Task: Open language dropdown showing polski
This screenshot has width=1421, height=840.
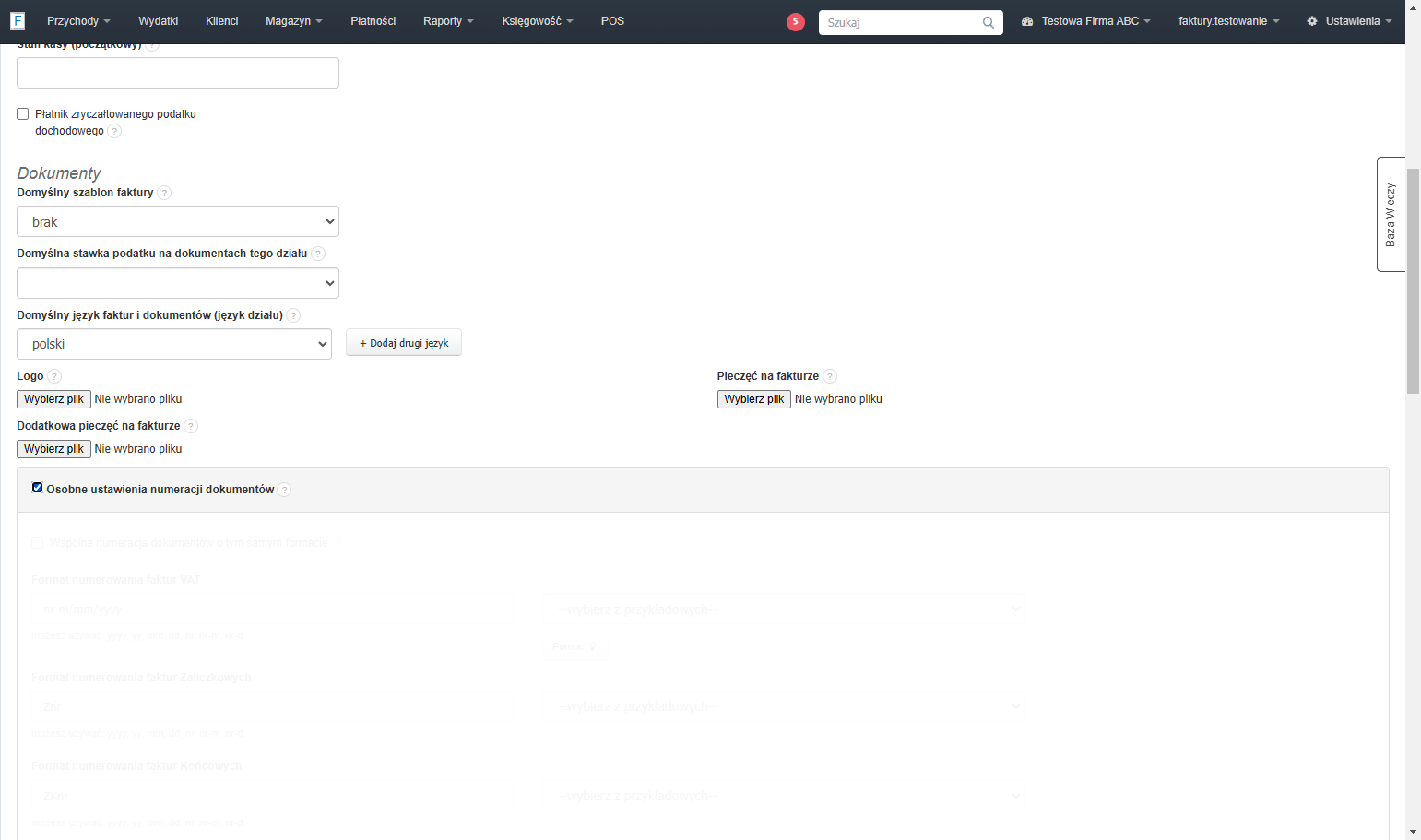Action: pos(174,344)
